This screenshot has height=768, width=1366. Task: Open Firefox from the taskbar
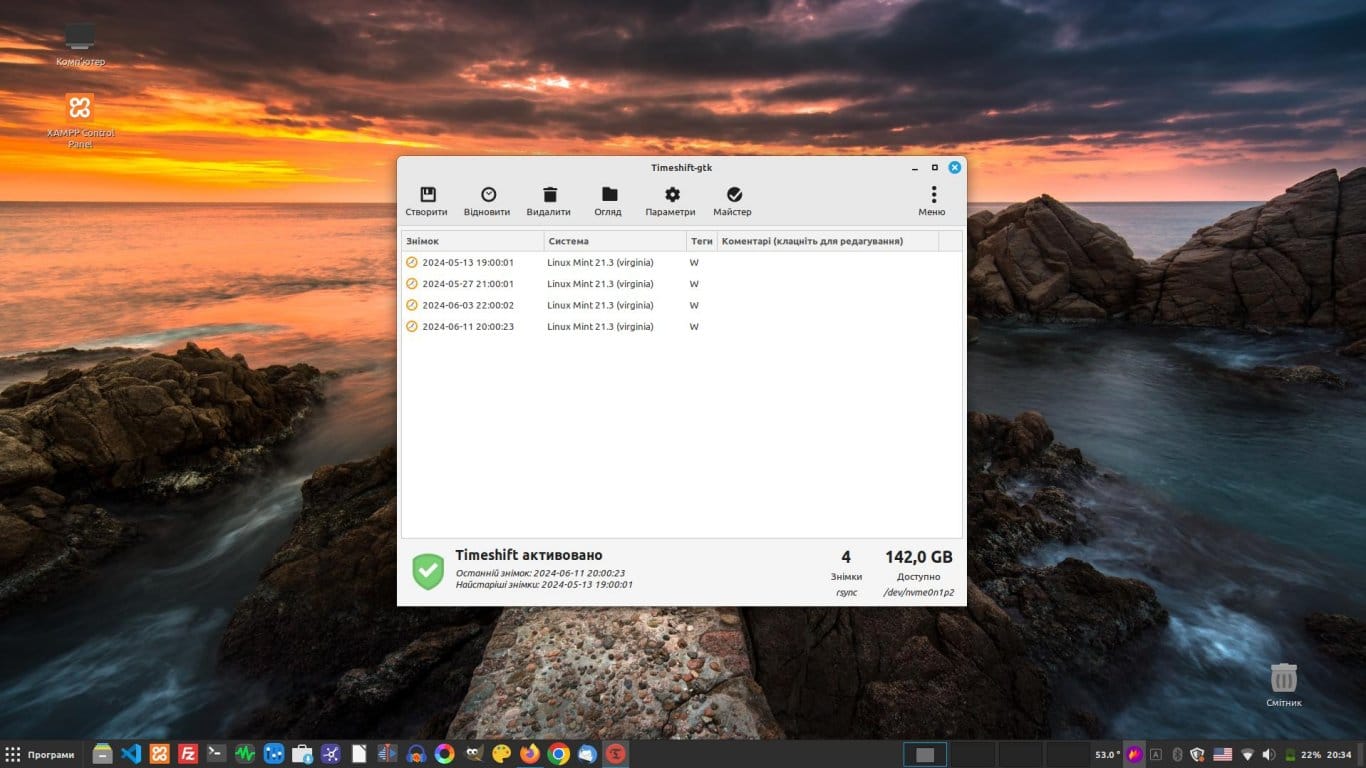[530, 754]
